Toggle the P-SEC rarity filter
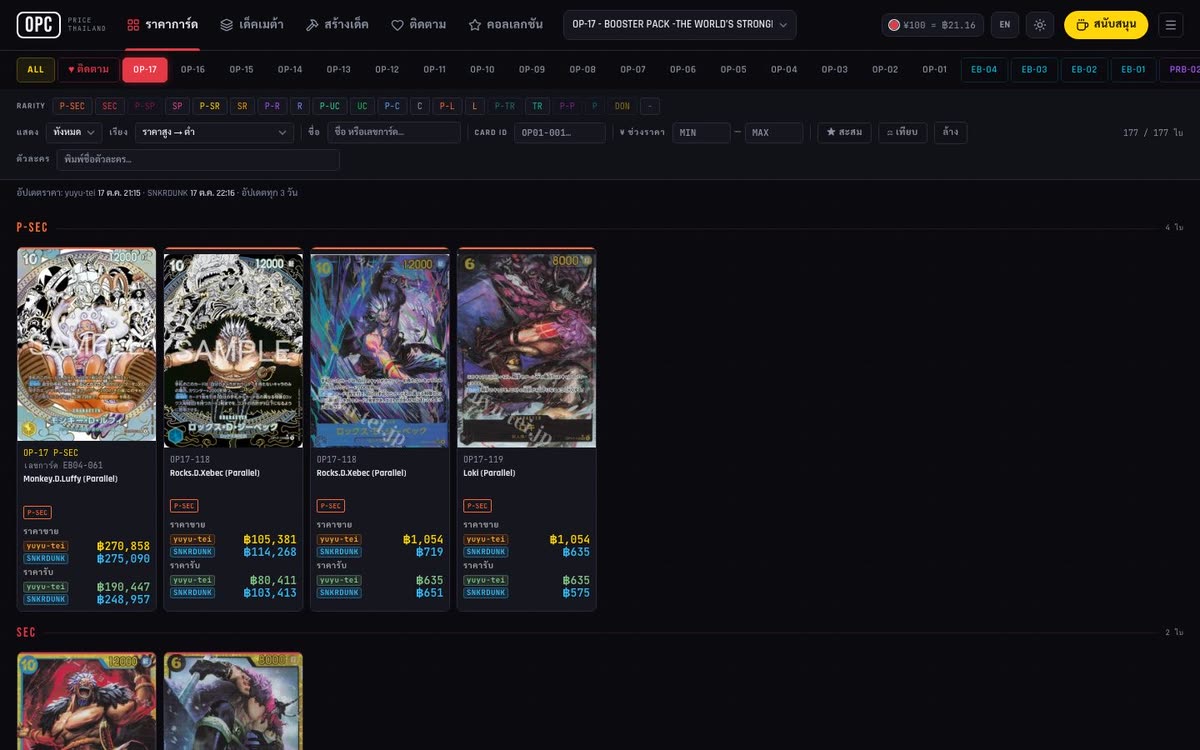This screenshot has height=750, width=1200. (x=72, y=106)
